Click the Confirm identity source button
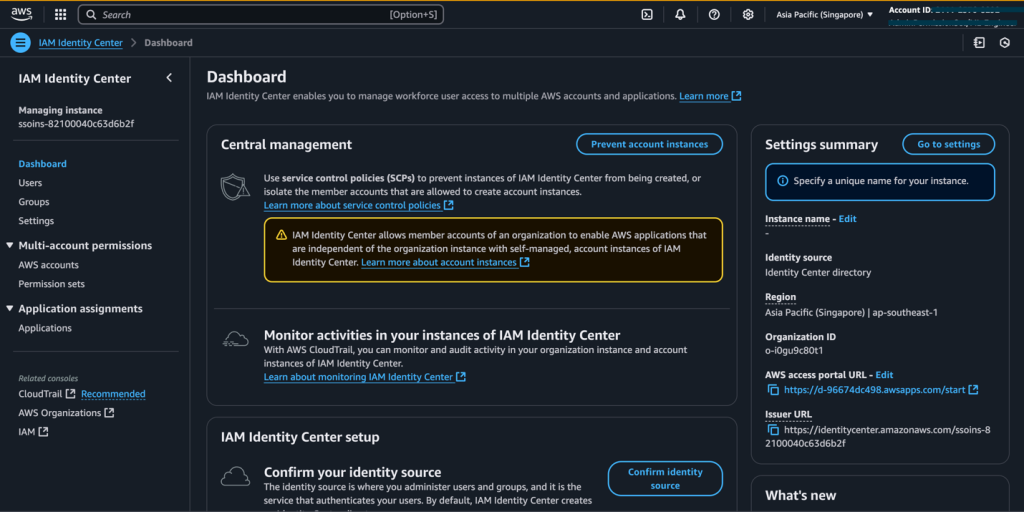The width and height of the screenshot is (1024, 512). [x=665, y=479]
